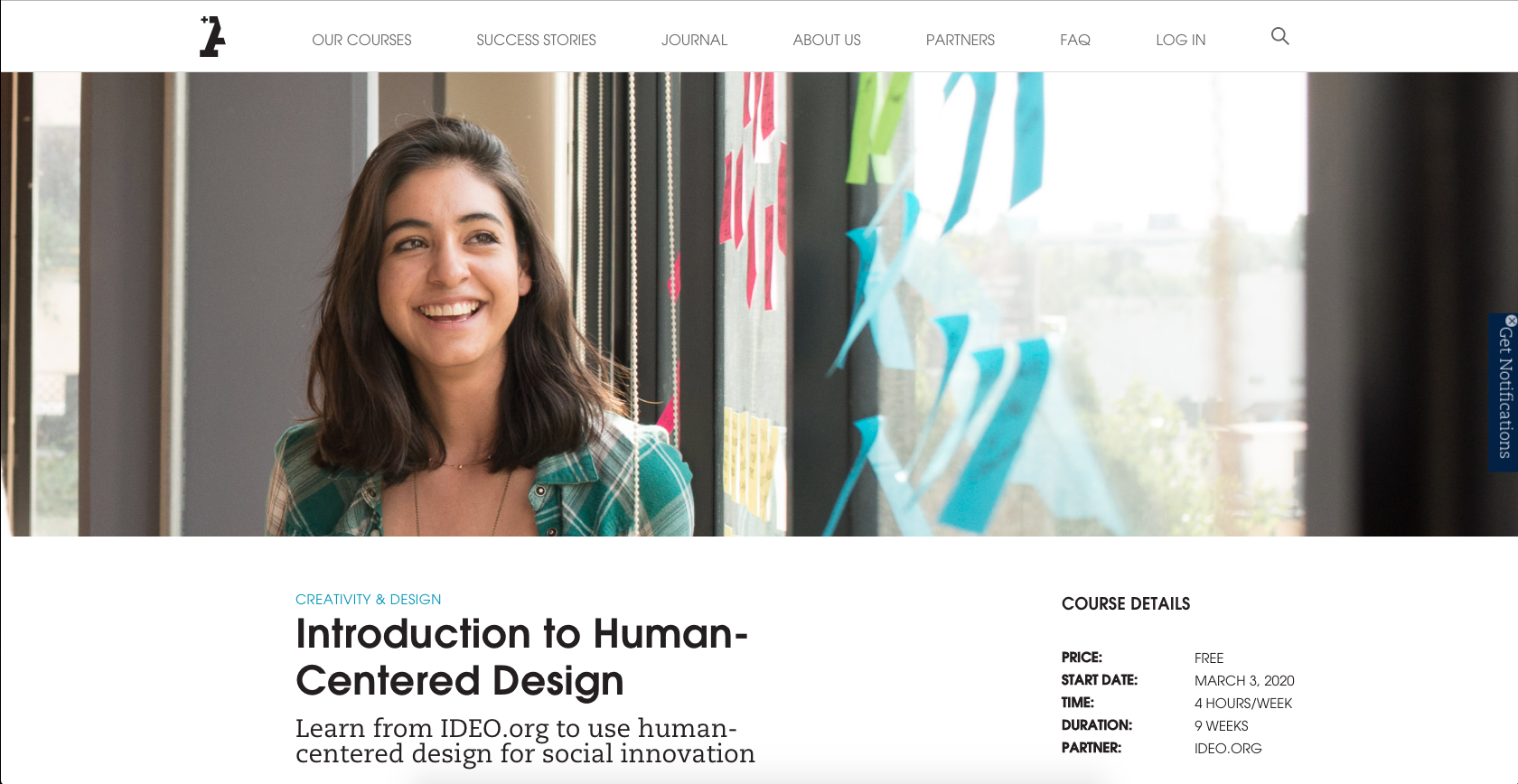Click the hero image of smiling woman

[759, 304]
